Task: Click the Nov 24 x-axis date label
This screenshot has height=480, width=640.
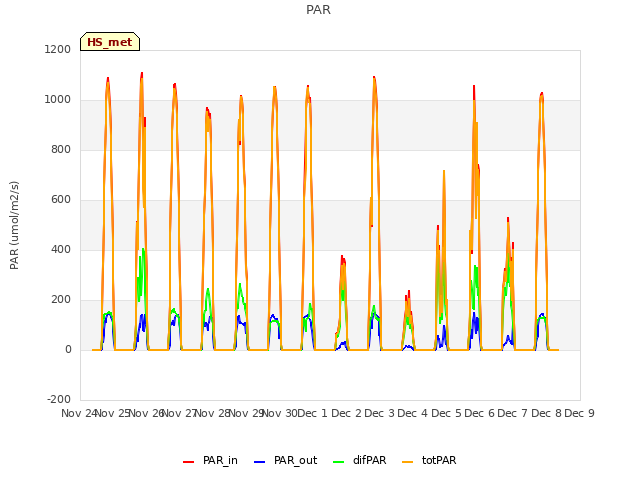Action: click(79, 413)
